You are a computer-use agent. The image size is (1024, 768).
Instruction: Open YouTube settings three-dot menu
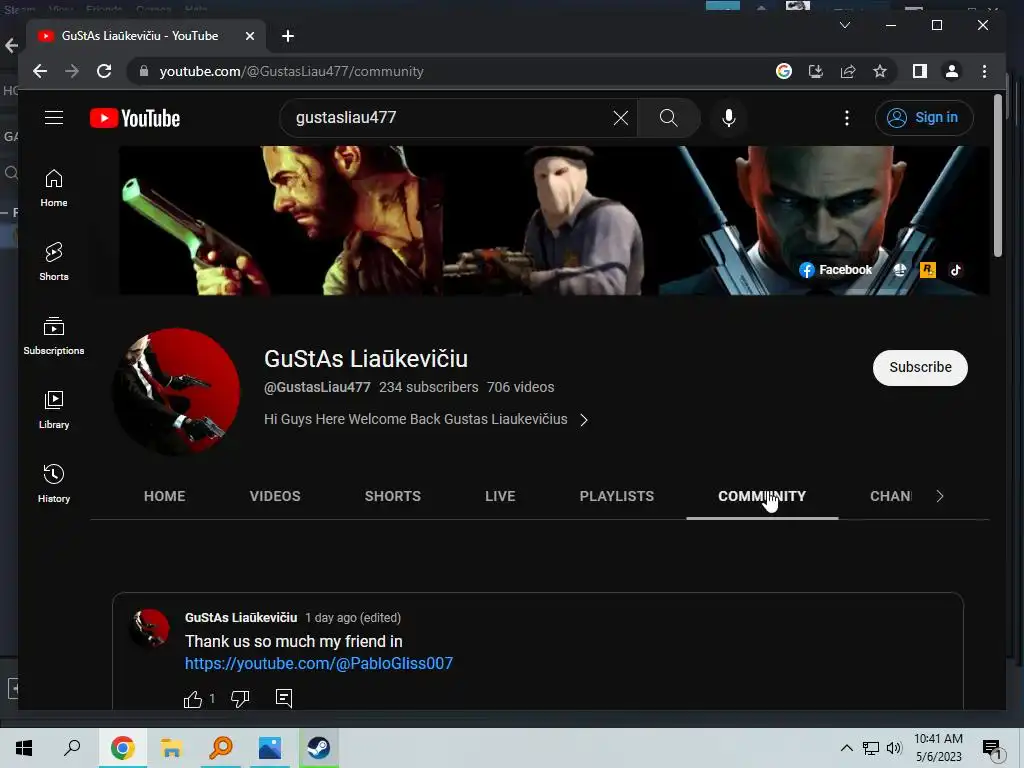847,118
